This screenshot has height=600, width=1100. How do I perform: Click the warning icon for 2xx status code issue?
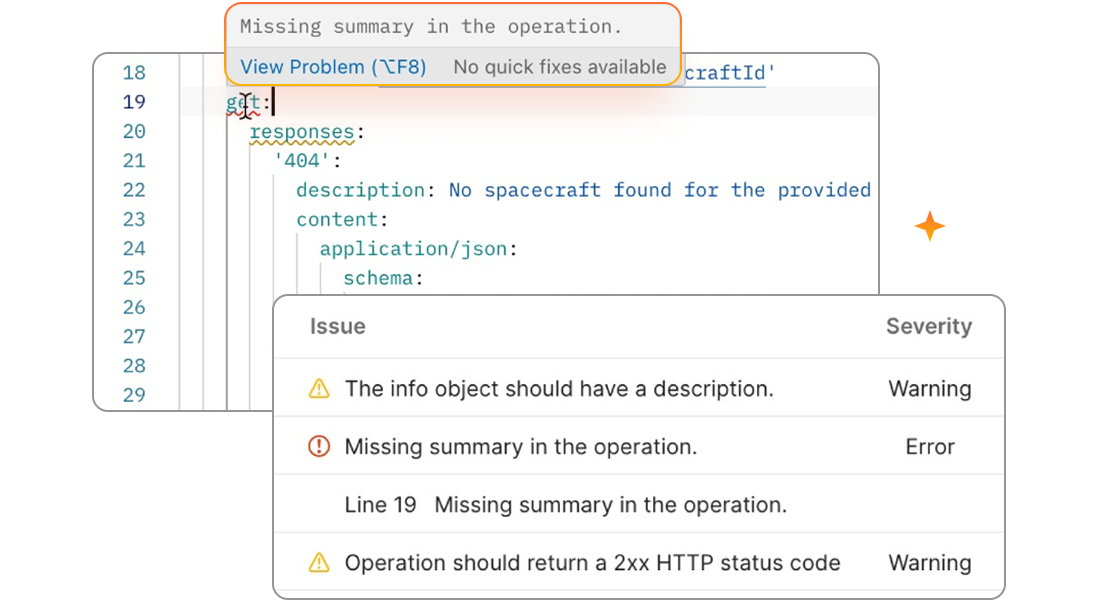point(318,563)
